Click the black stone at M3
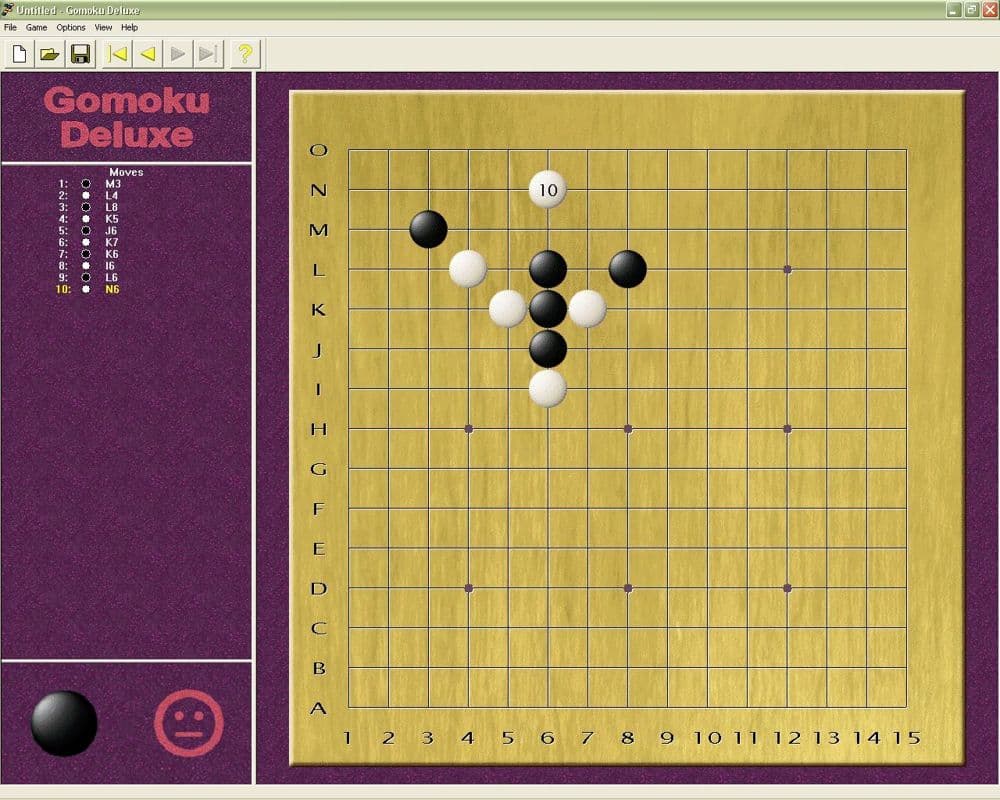The image size is (1000, 800). pos(429,229)
